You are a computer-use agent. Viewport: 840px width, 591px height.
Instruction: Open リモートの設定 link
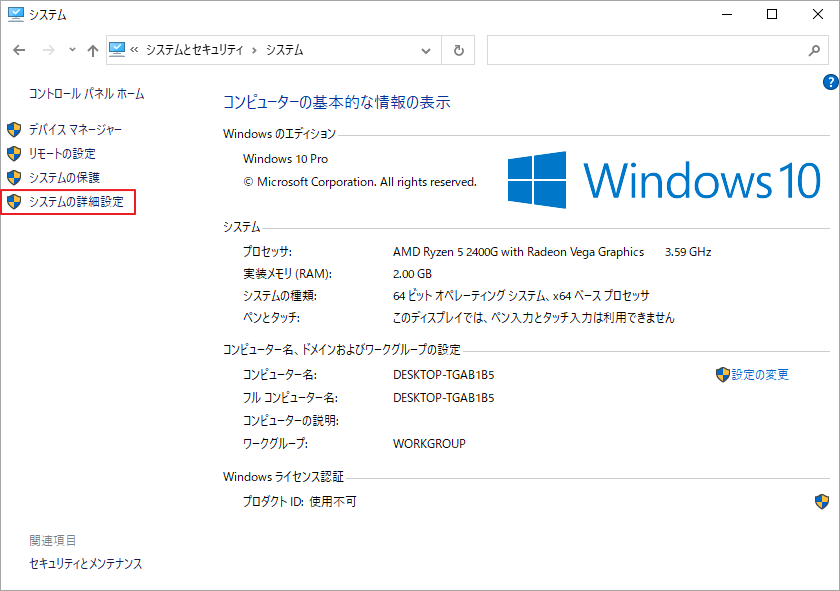click(62, 154)
